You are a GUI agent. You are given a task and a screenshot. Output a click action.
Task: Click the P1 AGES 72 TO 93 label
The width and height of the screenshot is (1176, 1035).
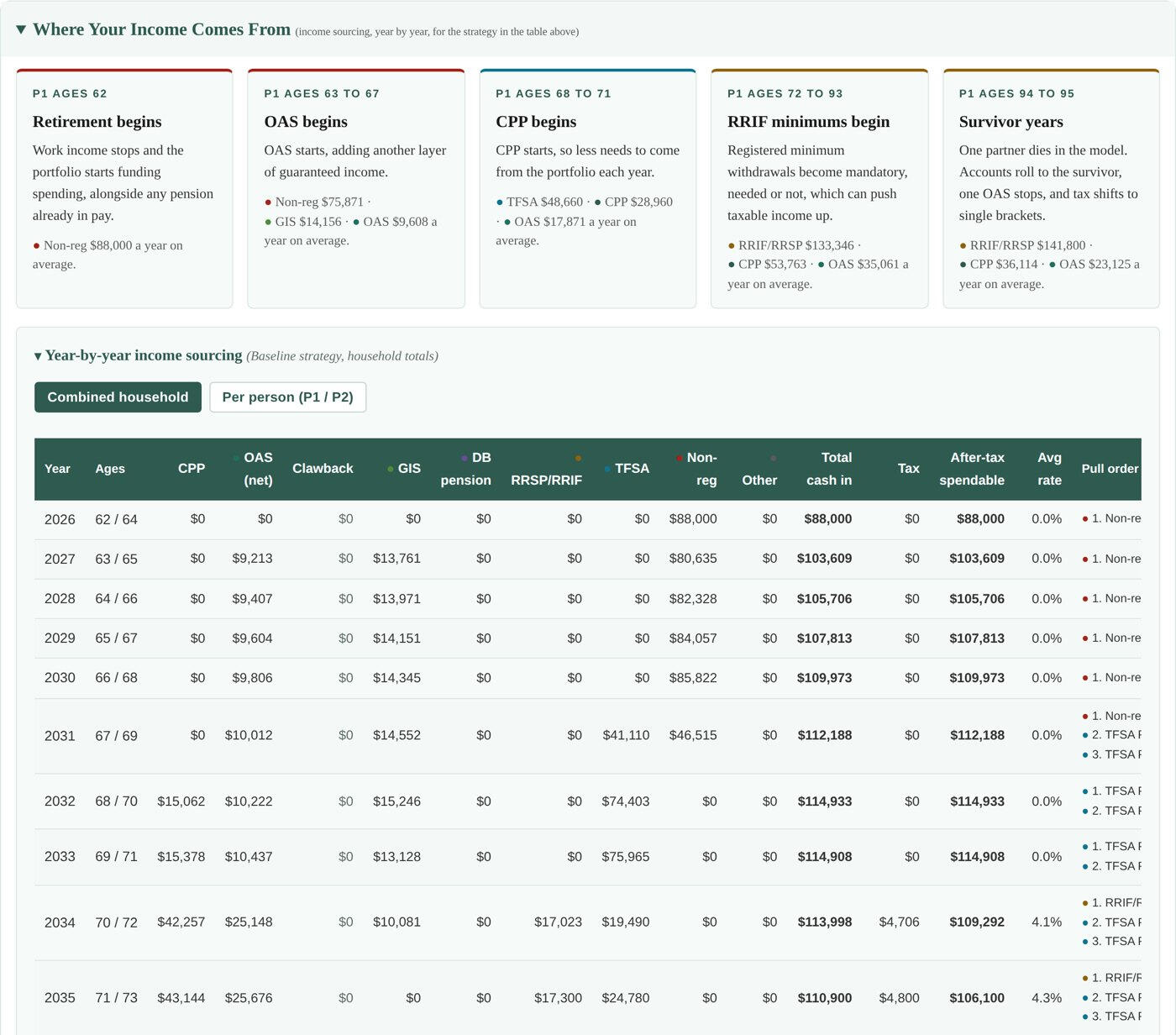click(785, 93)
